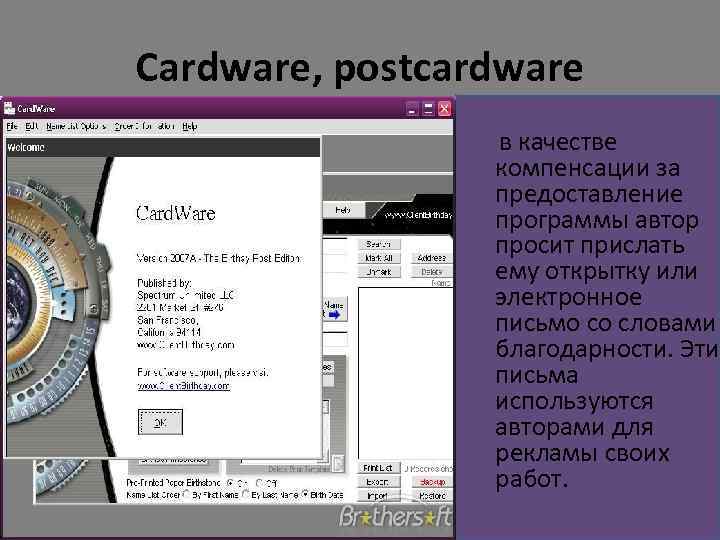The image size is (720, 540).
Task: Click the Print List button
Action: 378,468
